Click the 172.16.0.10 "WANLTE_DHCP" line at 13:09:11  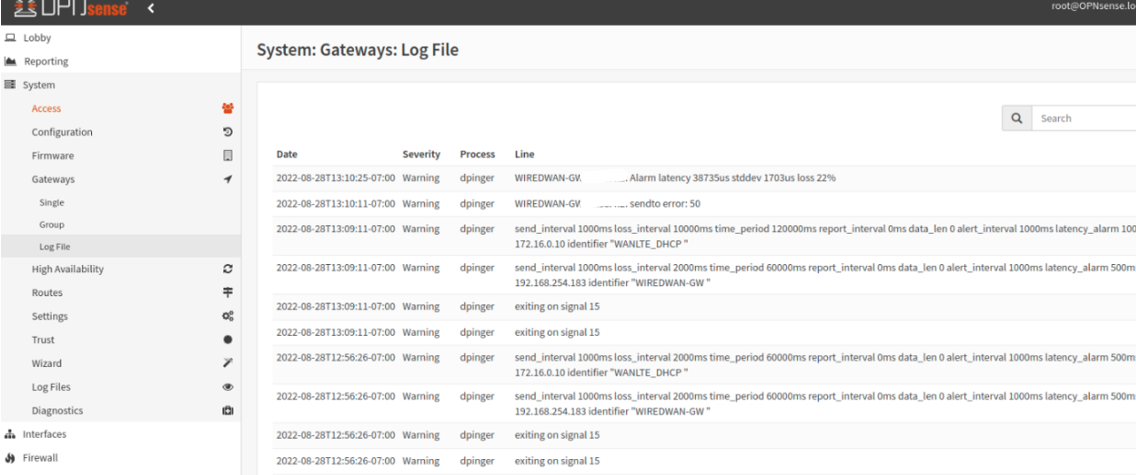tap(601, 242)
